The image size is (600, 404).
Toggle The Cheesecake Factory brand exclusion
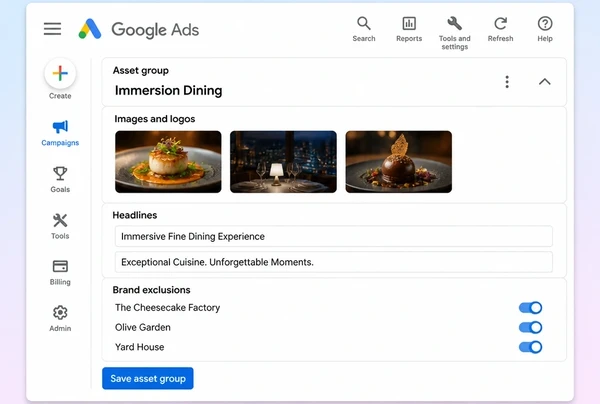click(530, 308)
